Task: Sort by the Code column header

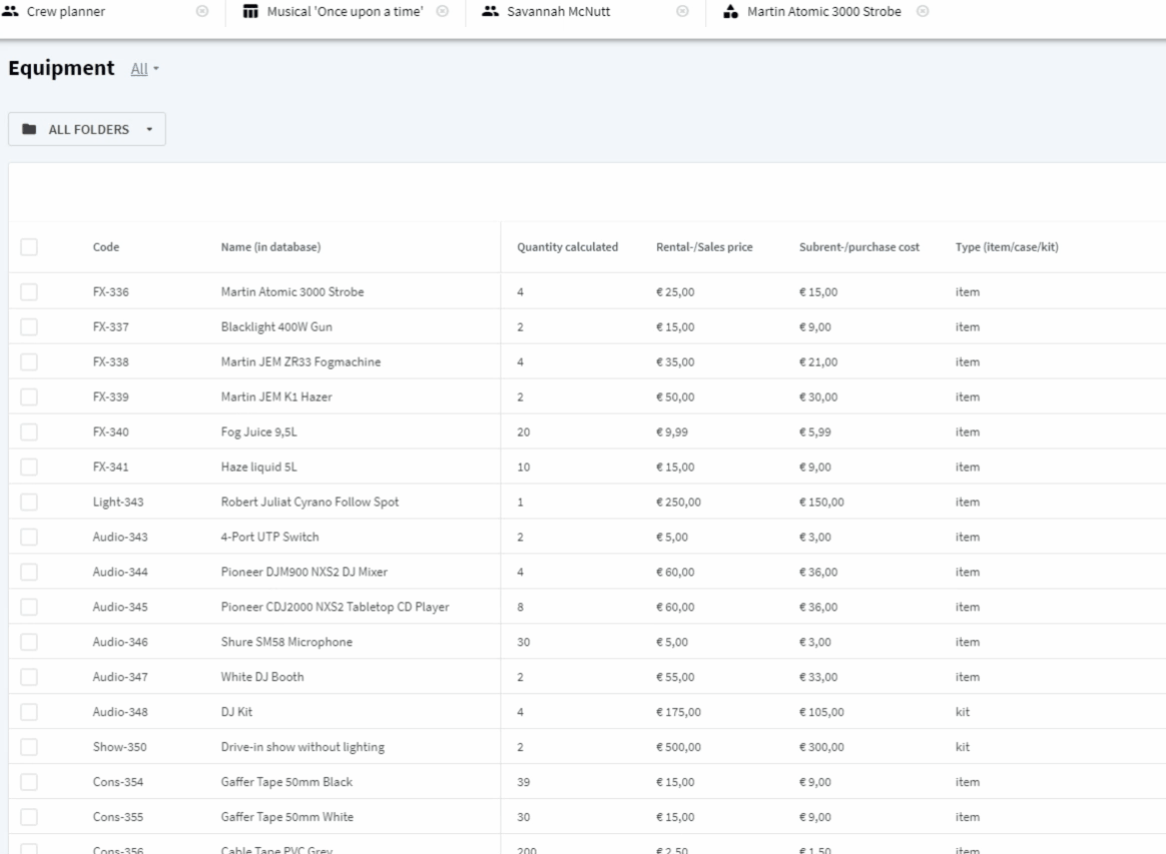Action: click(x=106, y=247)
